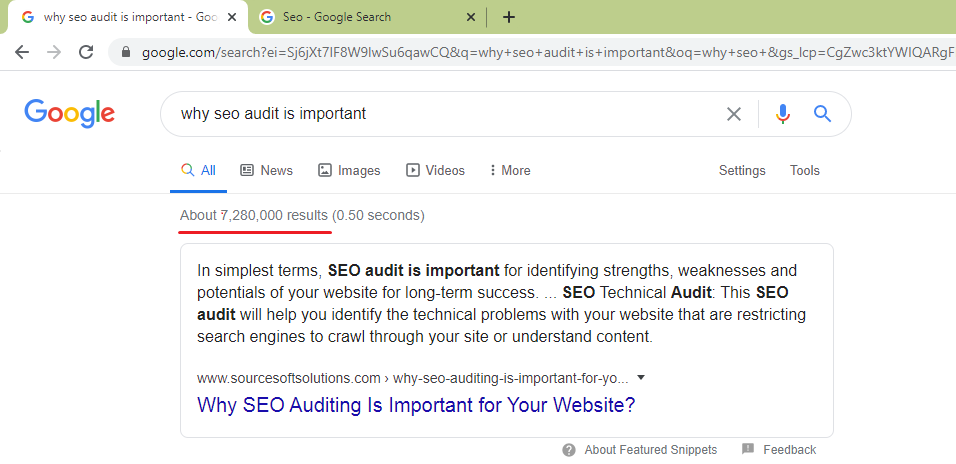Open 'Why SEO Auditing Is Important for Your Website?' link
The height and width of the screenshot is (464, 956).
(416, 405)
